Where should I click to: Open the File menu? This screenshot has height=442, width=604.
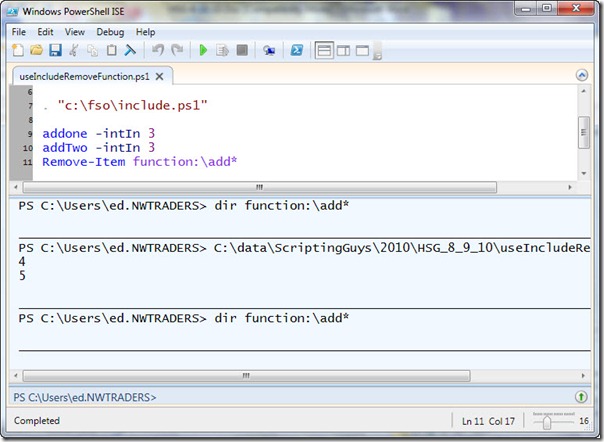click(18, 32)
